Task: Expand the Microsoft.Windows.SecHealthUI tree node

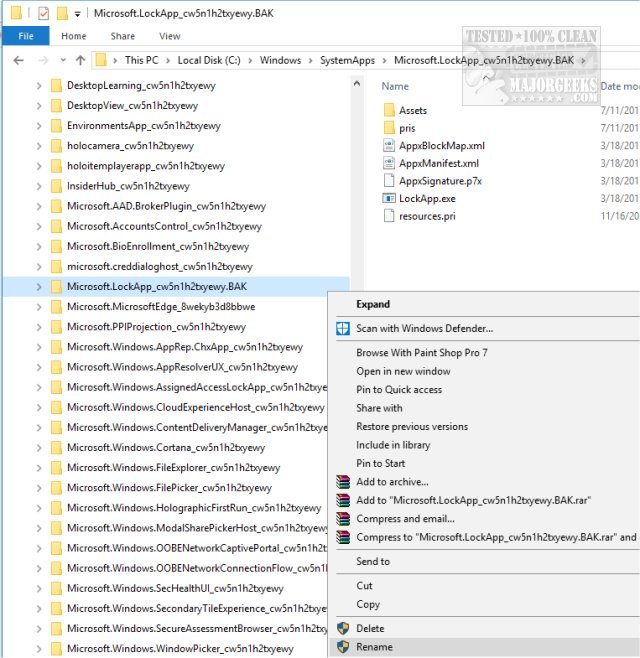Action: pos(39,589)
